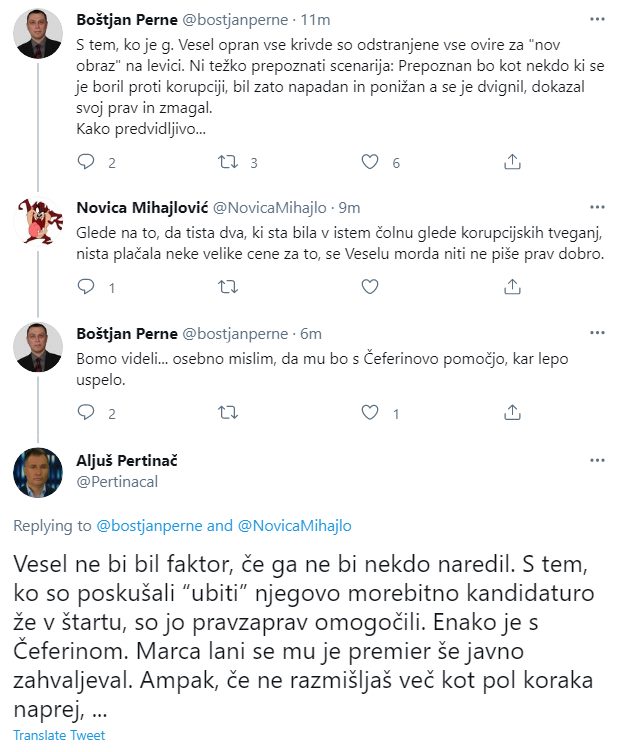Viewport: 621px width, 752px height.
Task: Retweet Boštjan Perne's first tweet
Action: click(227, 162)
